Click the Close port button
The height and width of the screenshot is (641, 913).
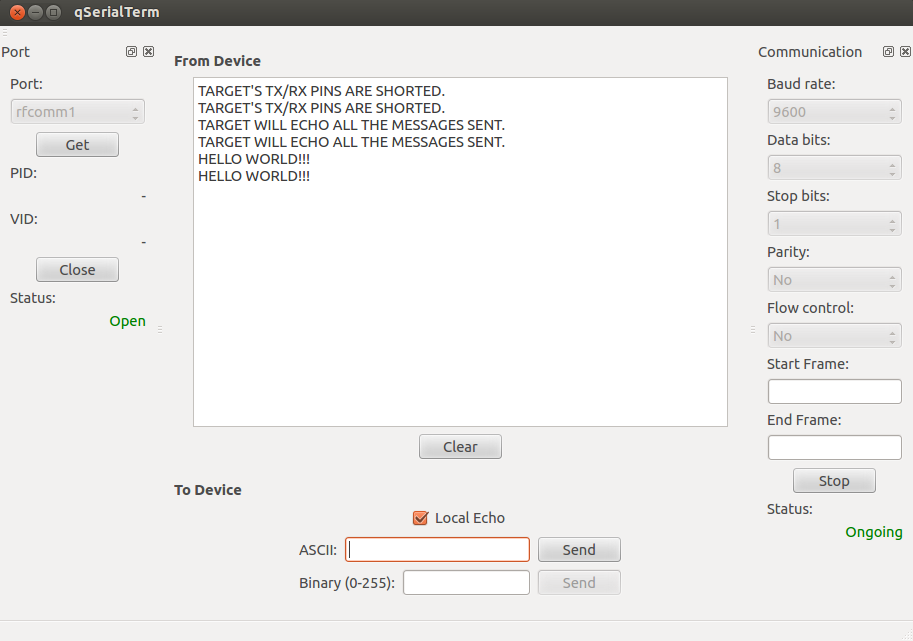[x=77, y=270]
